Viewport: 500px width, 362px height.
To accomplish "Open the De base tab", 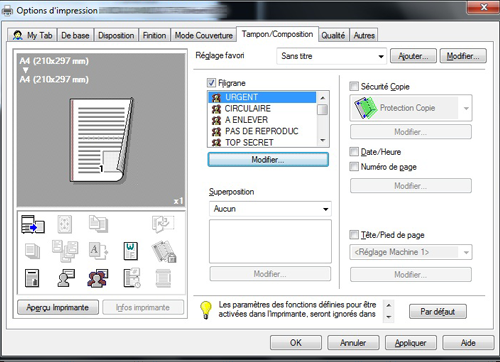I will point(75,35).
